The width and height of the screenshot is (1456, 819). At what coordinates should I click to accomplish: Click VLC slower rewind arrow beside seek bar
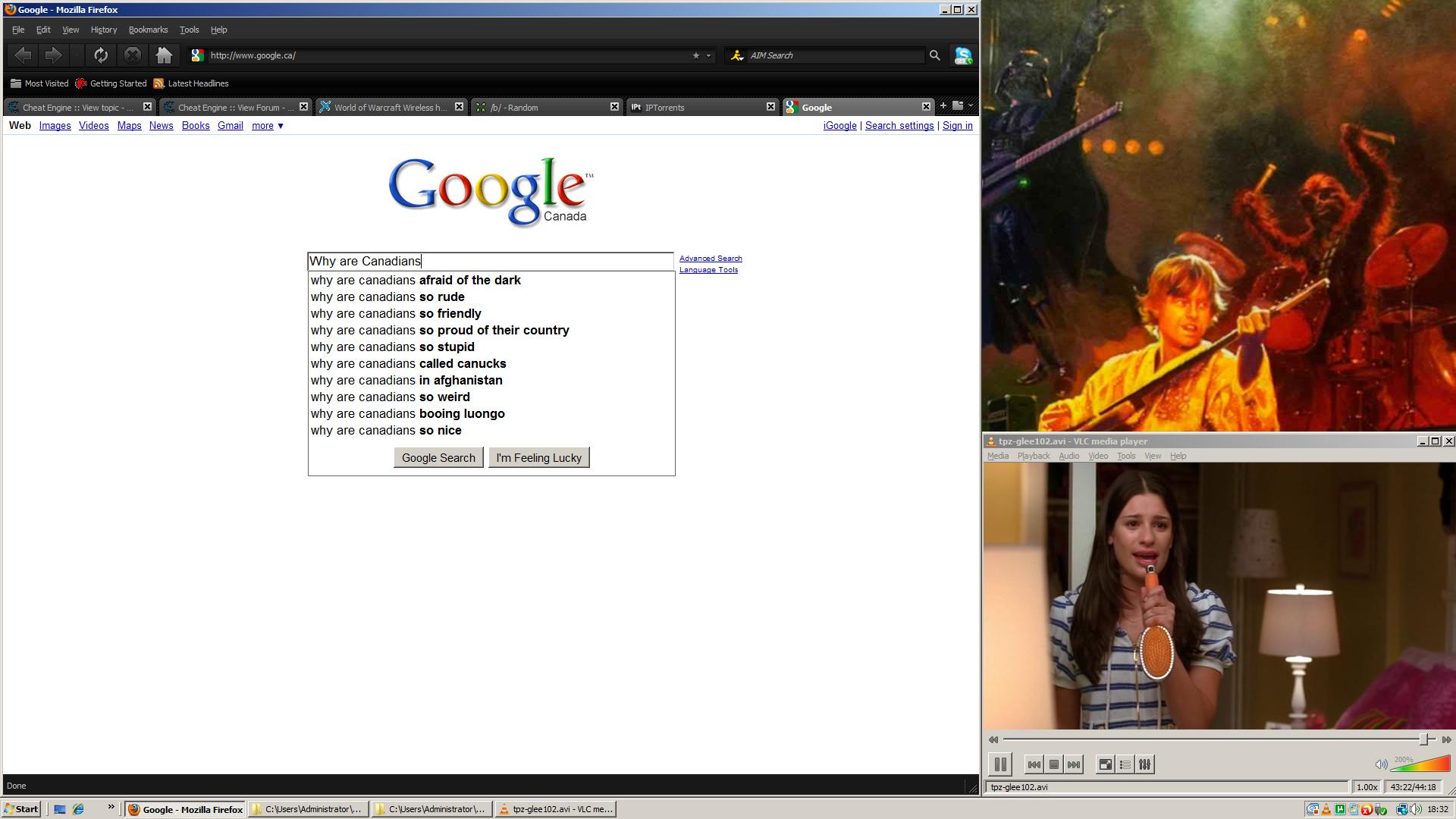click(993, 739)
